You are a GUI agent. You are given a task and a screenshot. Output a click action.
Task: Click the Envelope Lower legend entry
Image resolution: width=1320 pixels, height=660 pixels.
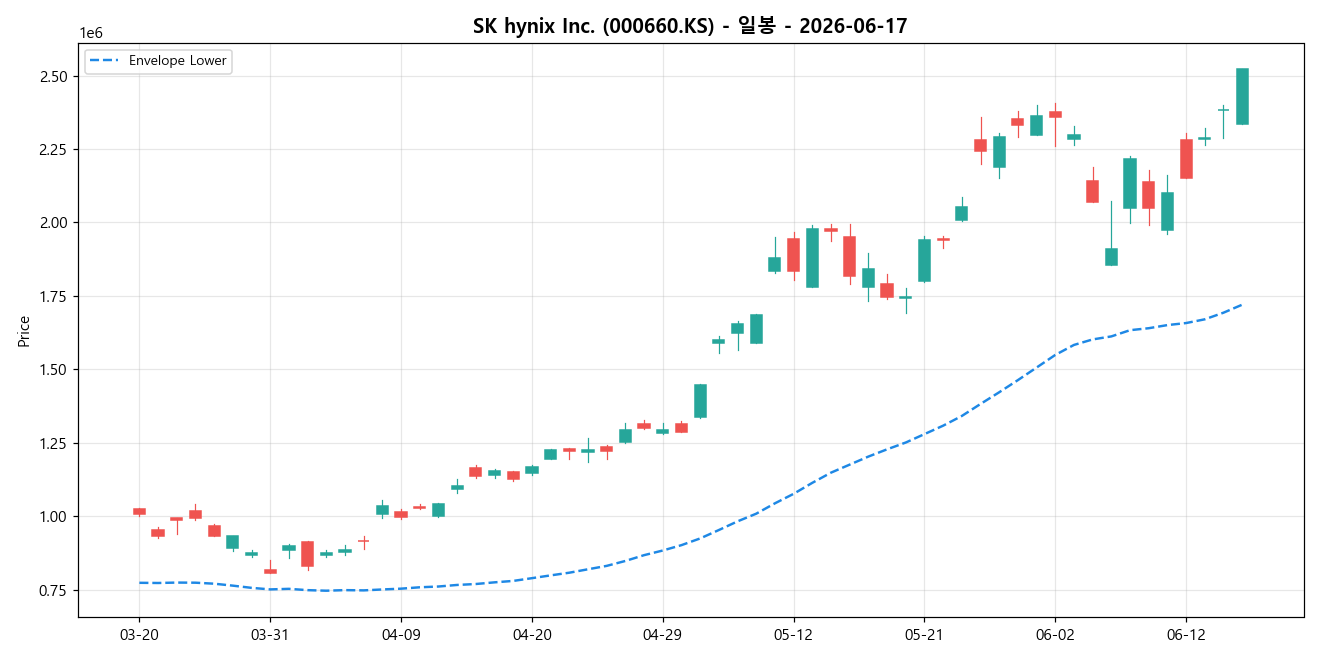pos(158,61)
